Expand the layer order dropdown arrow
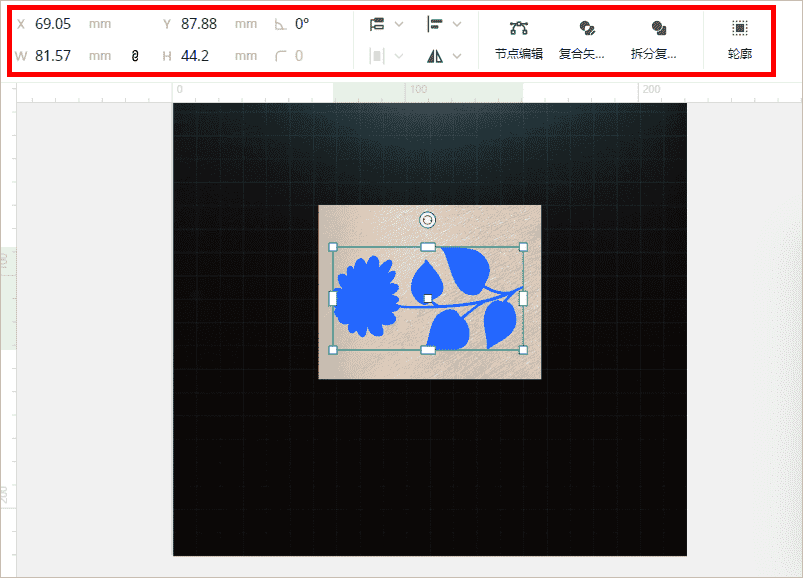 click(x=399, y=24)
